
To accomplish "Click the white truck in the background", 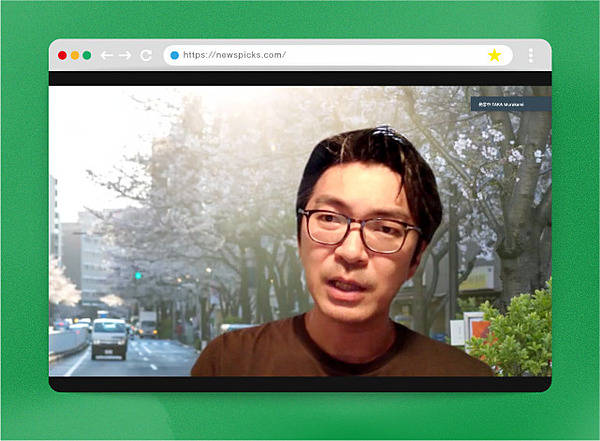I will pos(110,337).
